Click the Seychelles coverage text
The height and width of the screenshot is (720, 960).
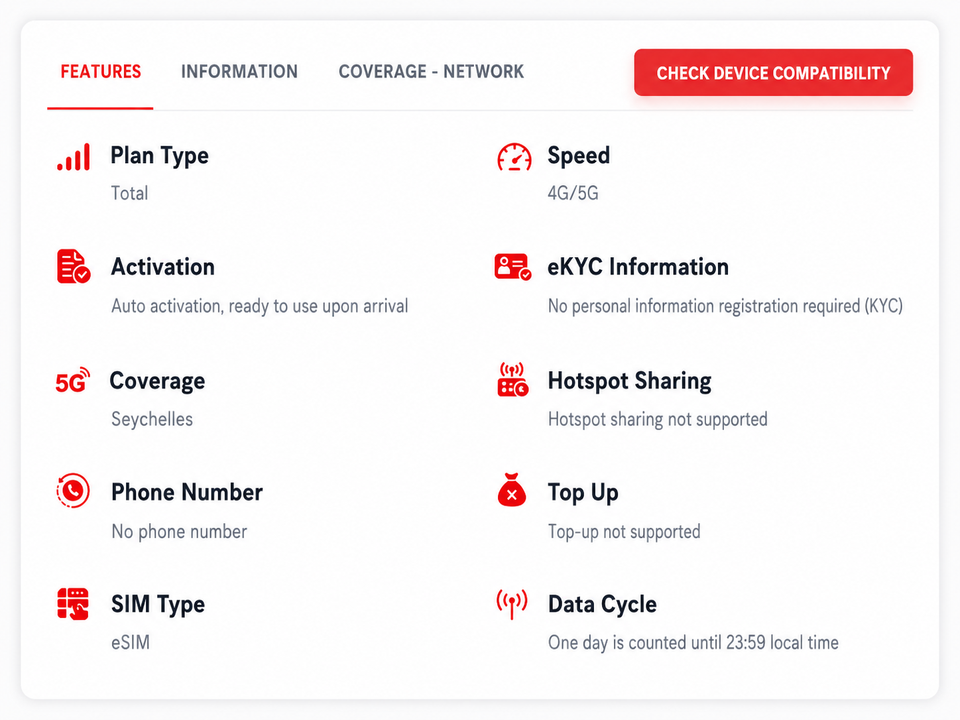[152, 419]
